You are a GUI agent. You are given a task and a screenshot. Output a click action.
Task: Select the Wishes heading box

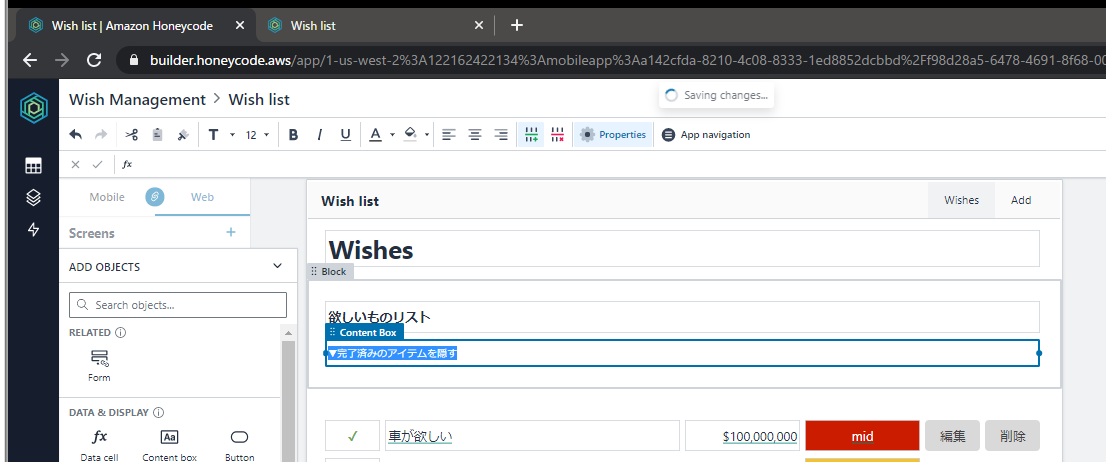682,248
